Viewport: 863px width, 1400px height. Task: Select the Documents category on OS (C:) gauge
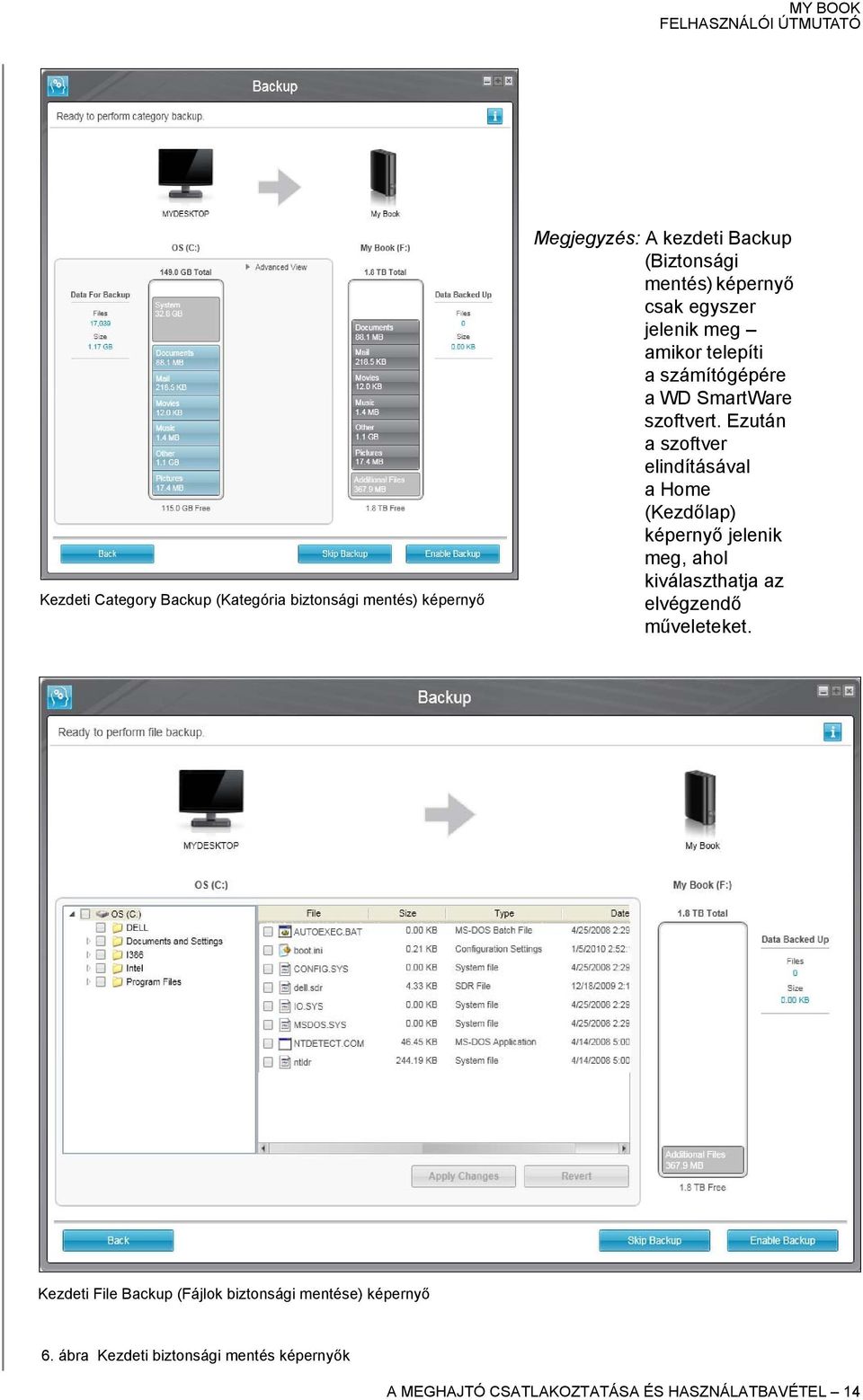tap(186, 358)
